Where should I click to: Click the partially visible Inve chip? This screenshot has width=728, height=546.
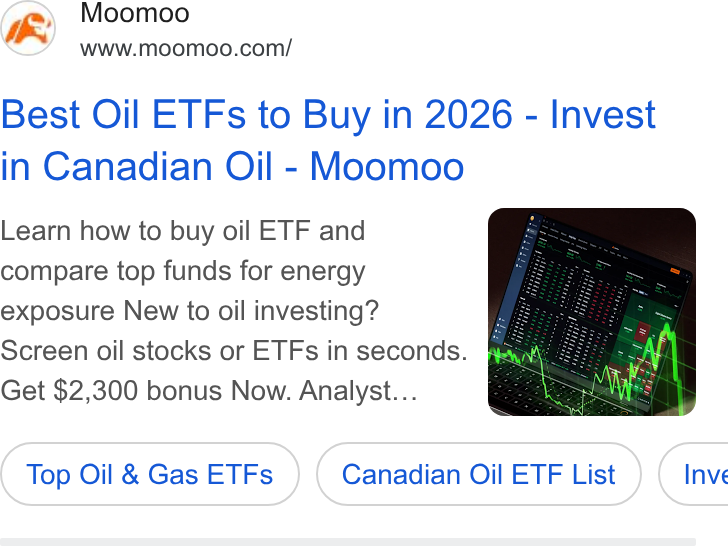695,474
